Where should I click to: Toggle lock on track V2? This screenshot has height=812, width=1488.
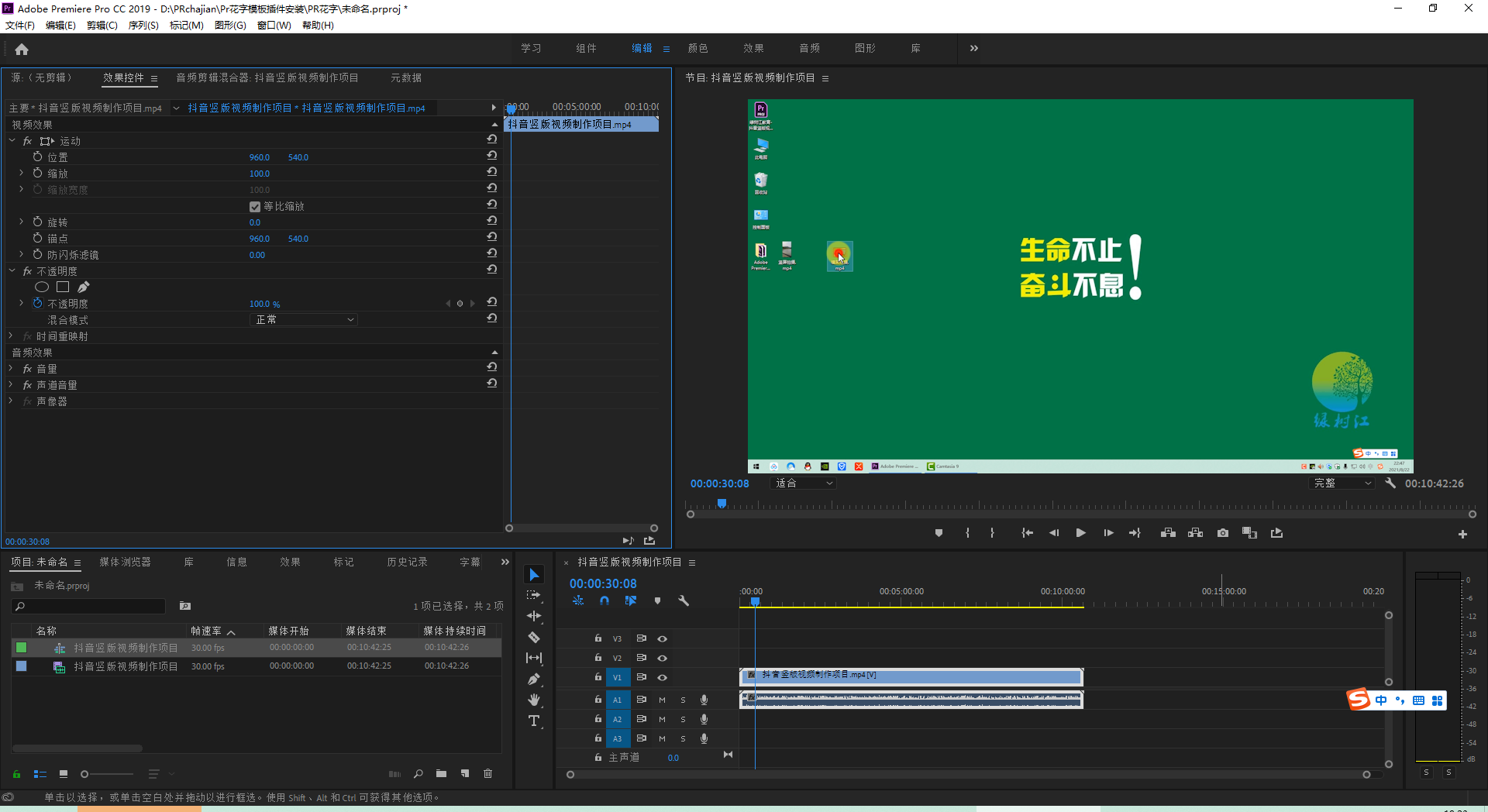pos(598,658)
